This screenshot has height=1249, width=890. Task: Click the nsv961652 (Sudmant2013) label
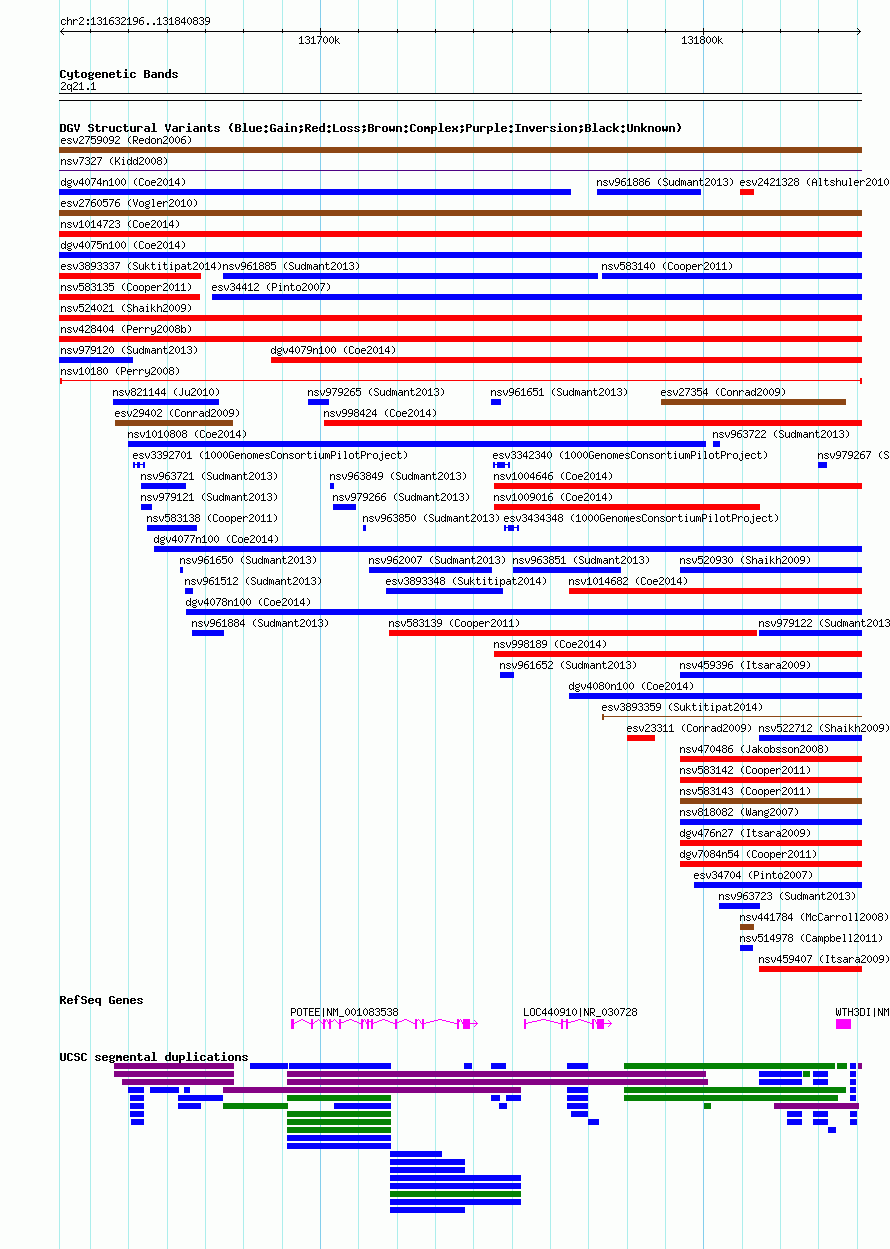click(x=568, y=665)
